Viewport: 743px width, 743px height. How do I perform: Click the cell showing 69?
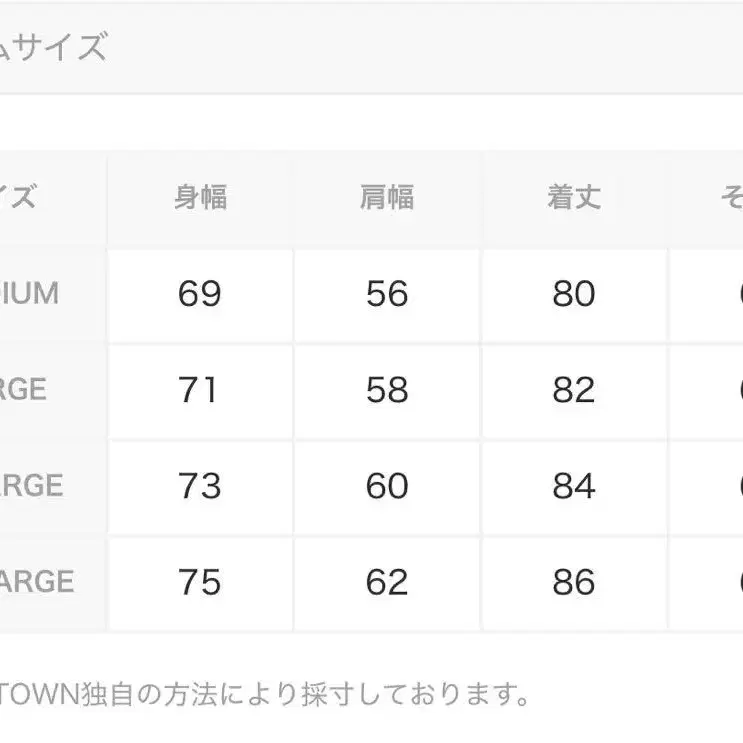pyautogui.click(x=200, y=294)
